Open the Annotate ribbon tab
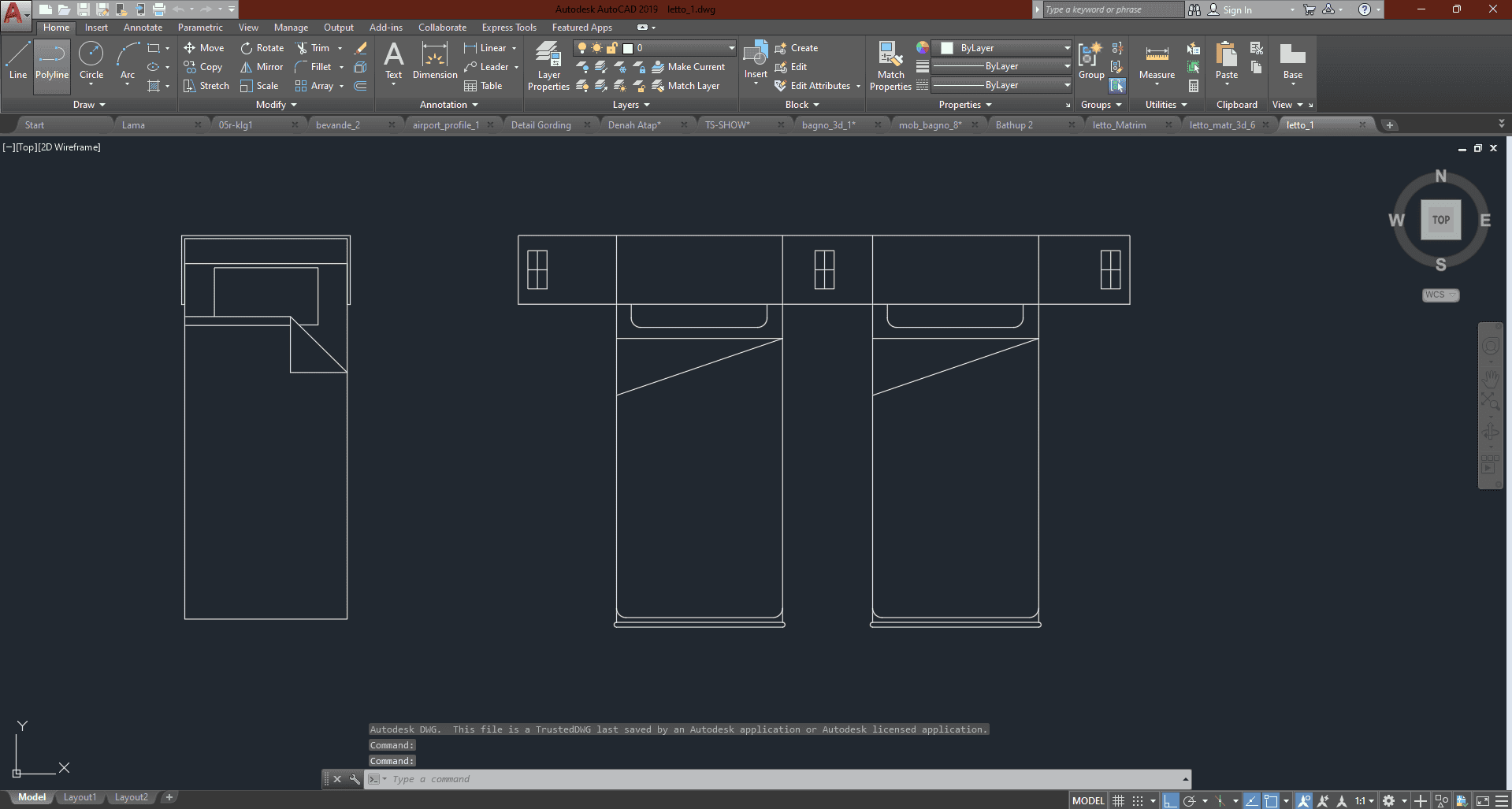The width and height of the screenshot is (1512, 809). (x=143, y=28)
